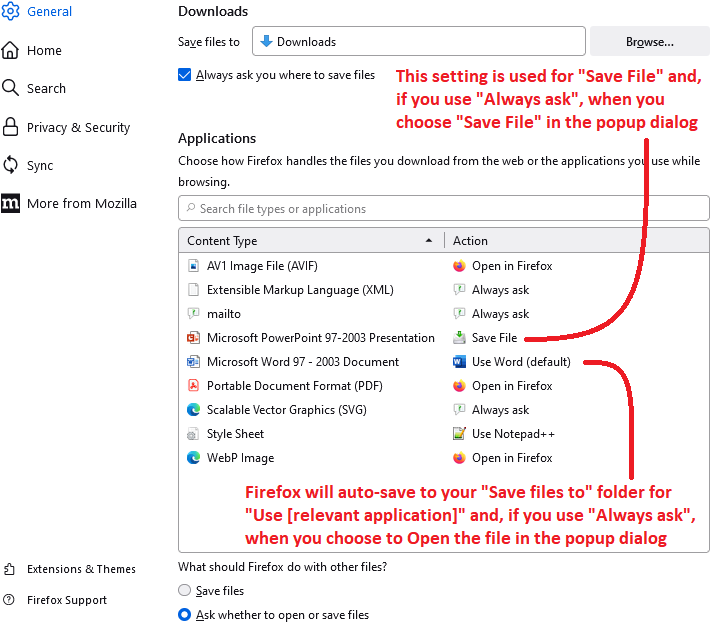Open Firefox Support link
Image resolution: width=712 pixels, height=625 pixels.
point(67,600)
